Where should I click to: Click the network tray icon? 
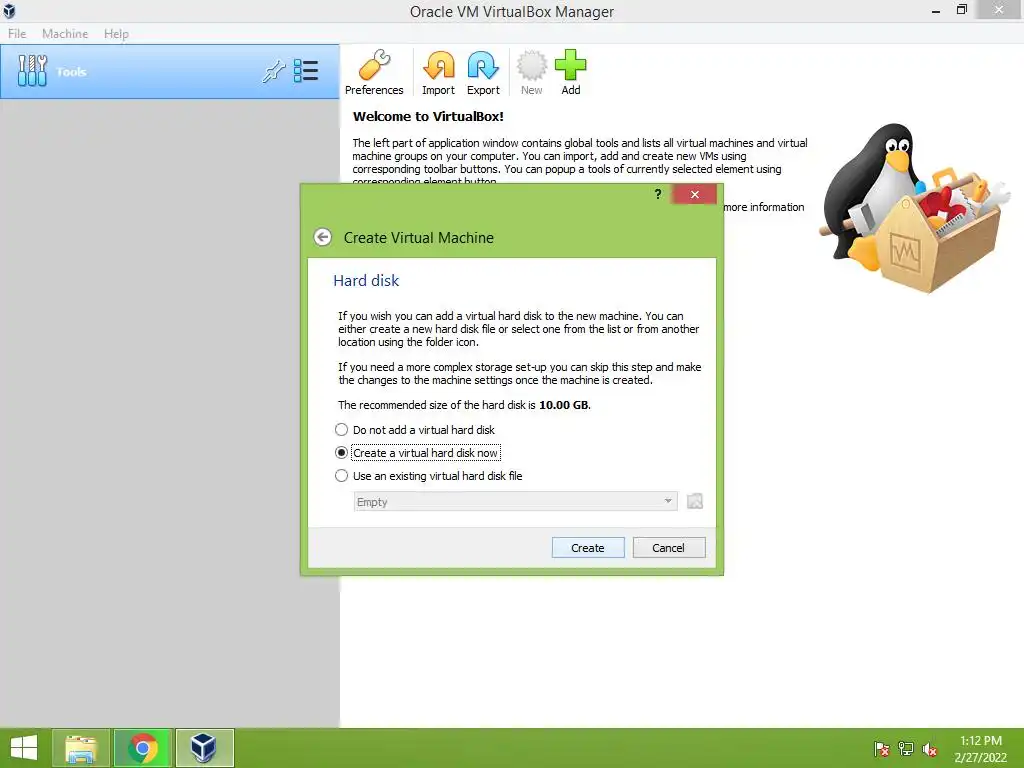coord(906,748)
